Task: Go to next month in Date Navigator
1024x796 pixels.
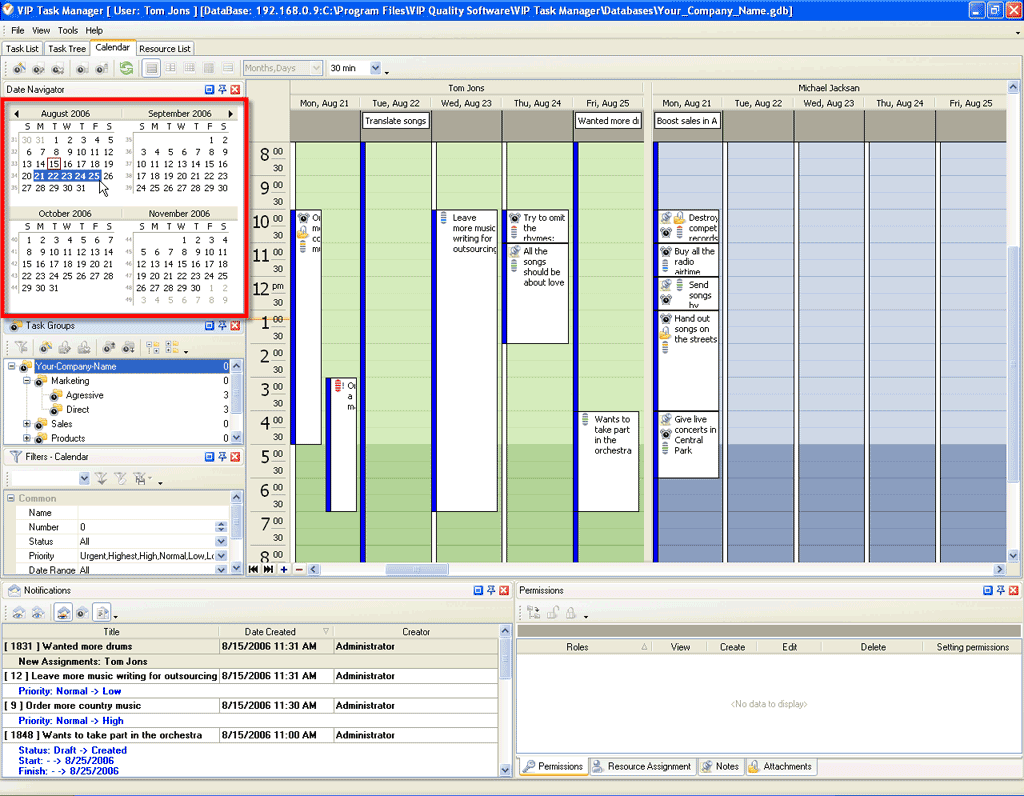Action: [x=231, y=114]
